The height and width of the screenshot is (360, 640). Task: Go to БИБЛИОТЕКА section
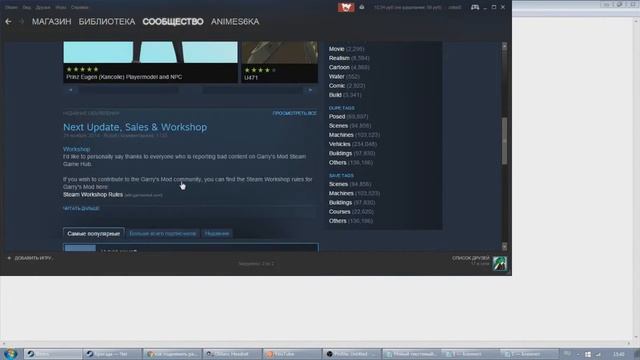[x=107, y=22]
